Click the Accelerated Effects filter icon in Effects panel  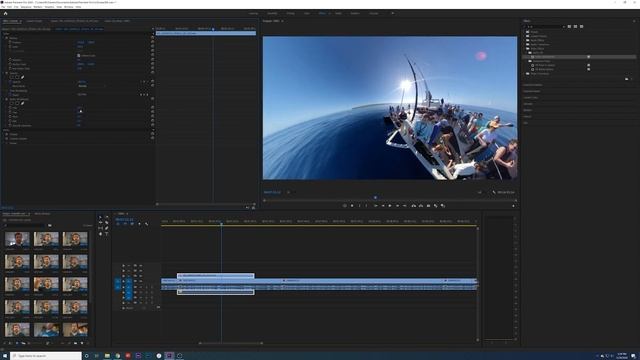(569, 27)
